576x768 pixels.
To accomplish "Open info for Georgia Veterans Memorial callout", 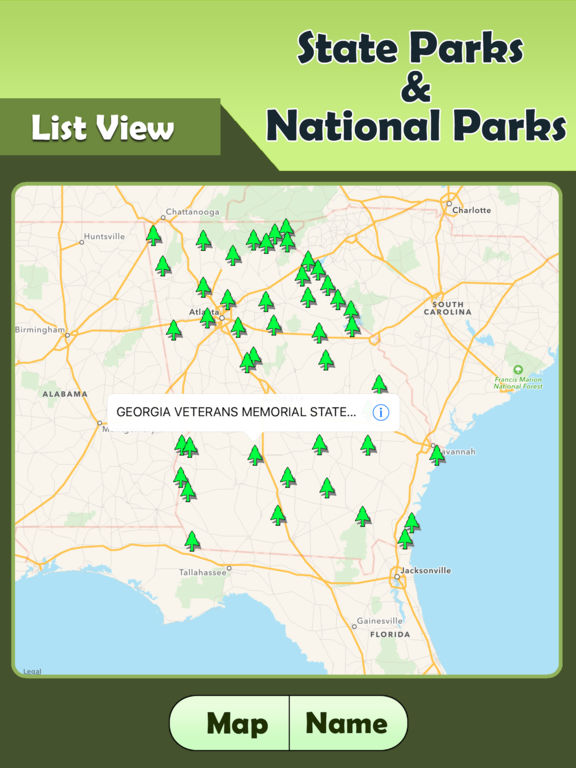I will pos(381,412).
